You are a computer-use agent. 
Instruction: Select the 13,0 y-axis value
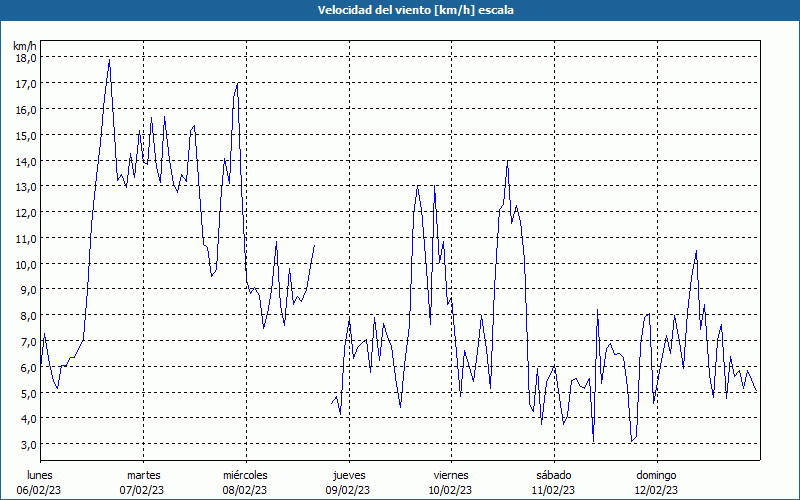pyautogui.click(x=26, y=187)
